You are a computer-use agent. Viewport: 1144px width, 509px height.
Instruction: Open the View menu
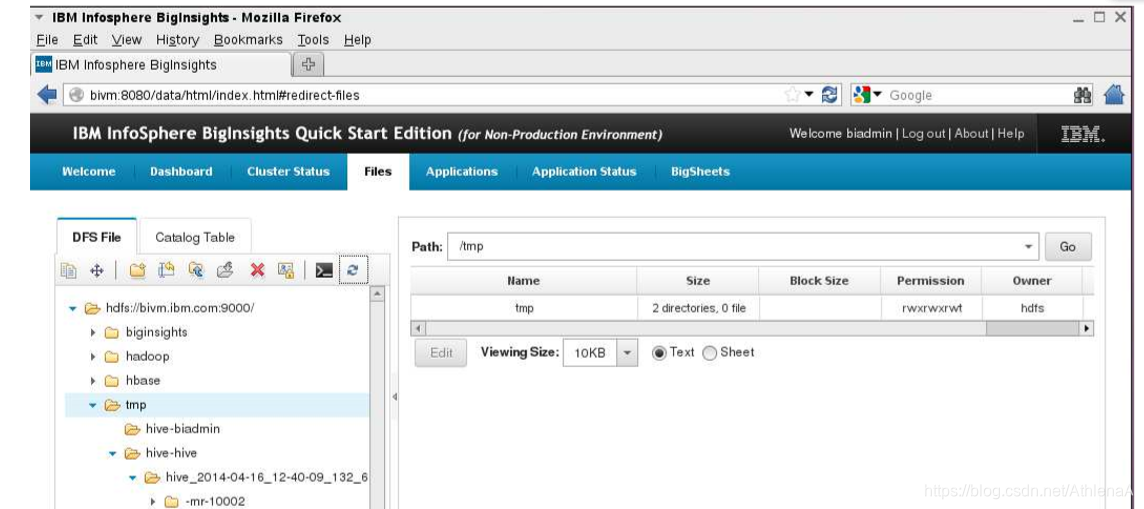127,40
